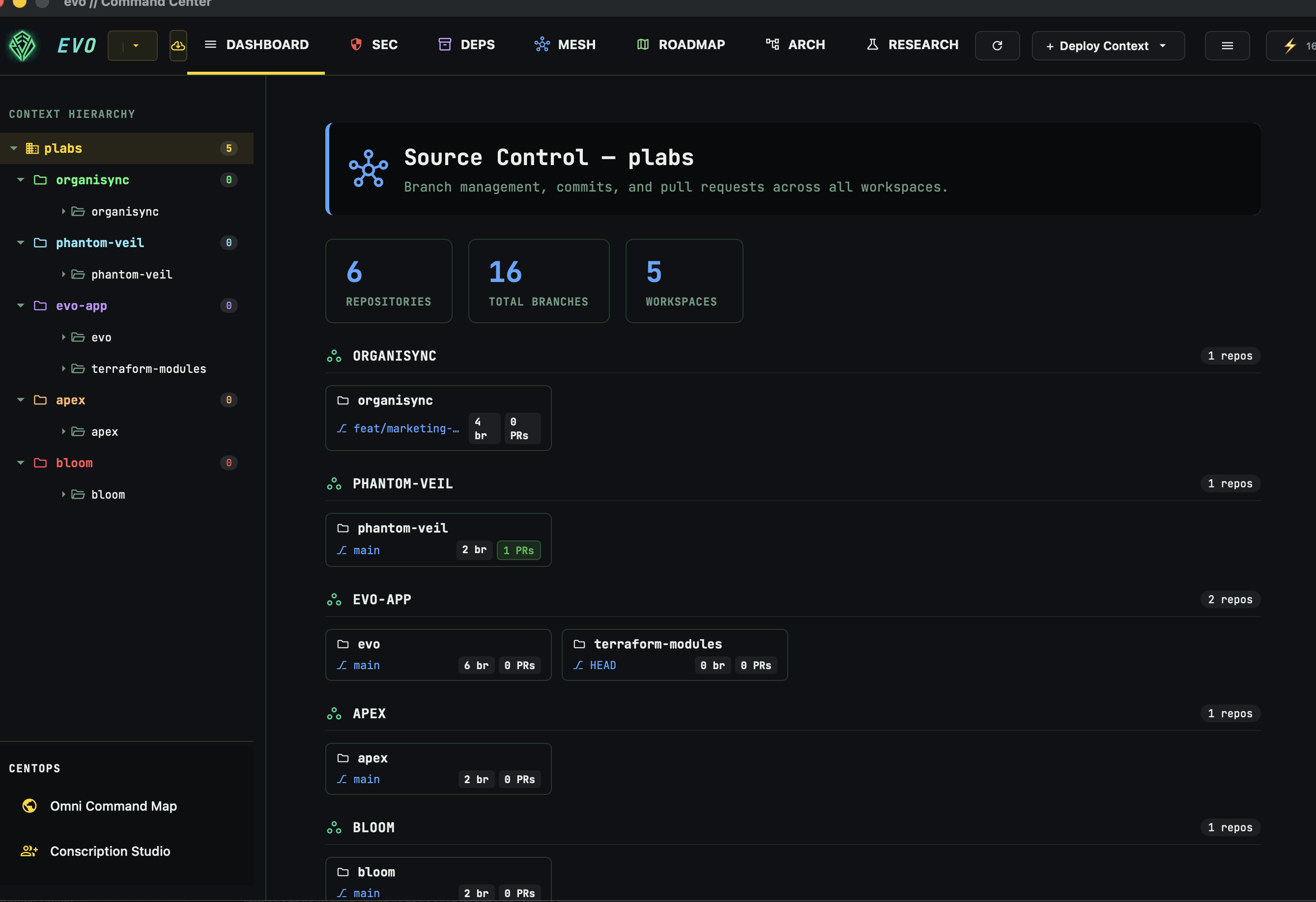The image size is (1316, 902).
Task: Click the PHANTOM-VEIL section icon
Action: (x=334, y=483)
